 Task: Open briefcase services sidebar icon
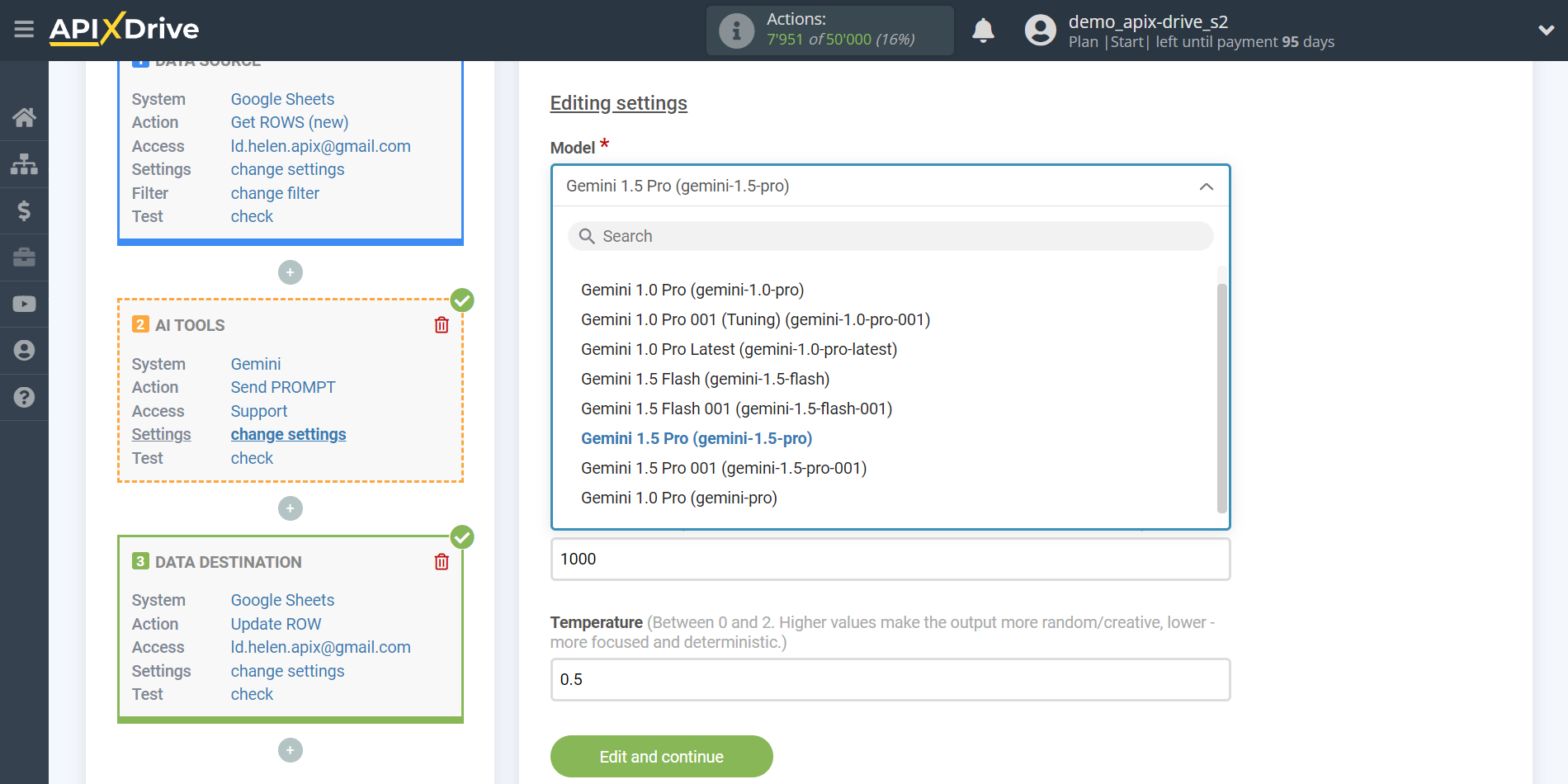point(24,257)
